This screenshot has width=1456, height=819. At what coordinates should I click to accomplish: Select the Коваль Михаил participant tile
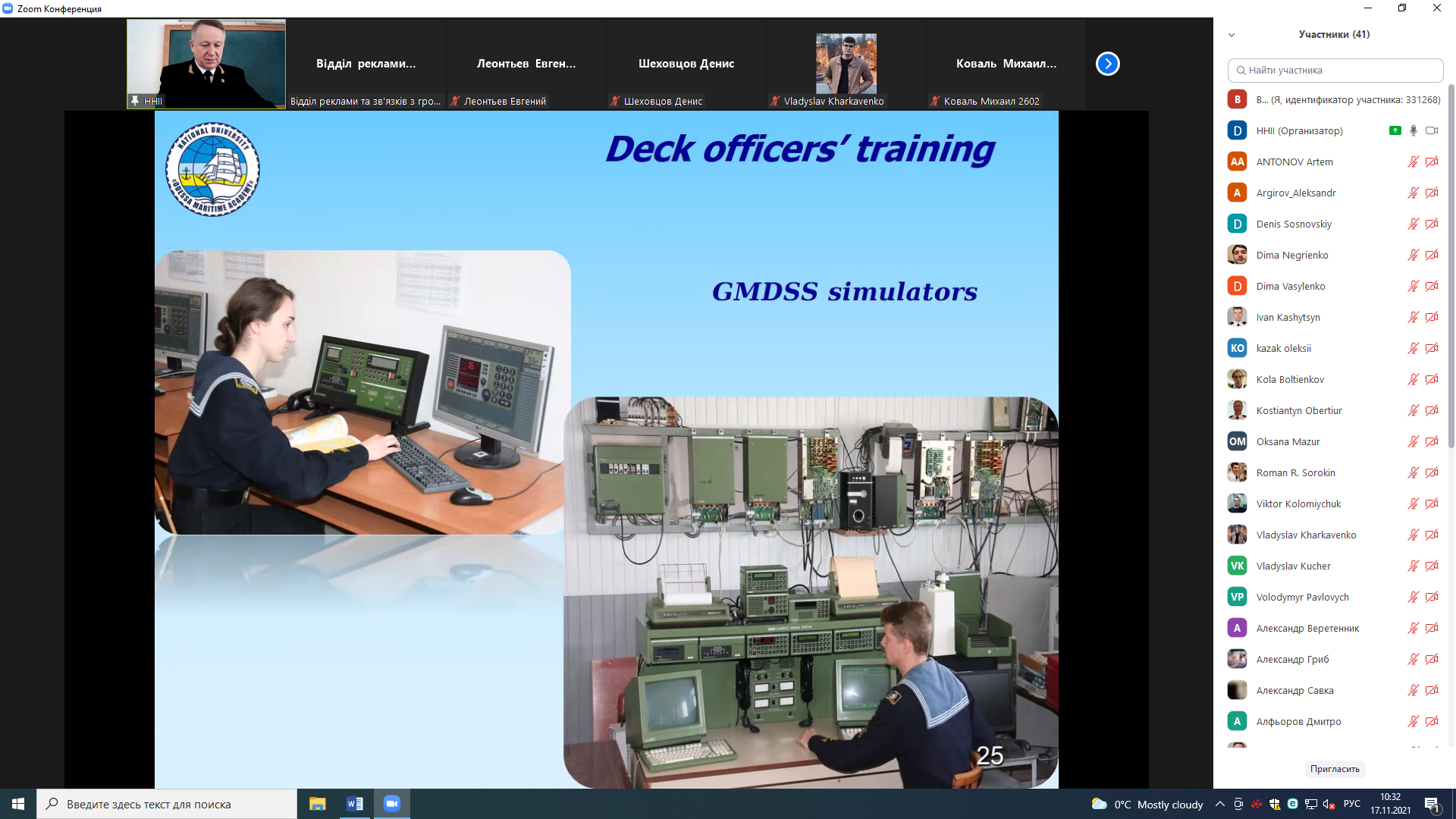click(x=1006, y=64)
